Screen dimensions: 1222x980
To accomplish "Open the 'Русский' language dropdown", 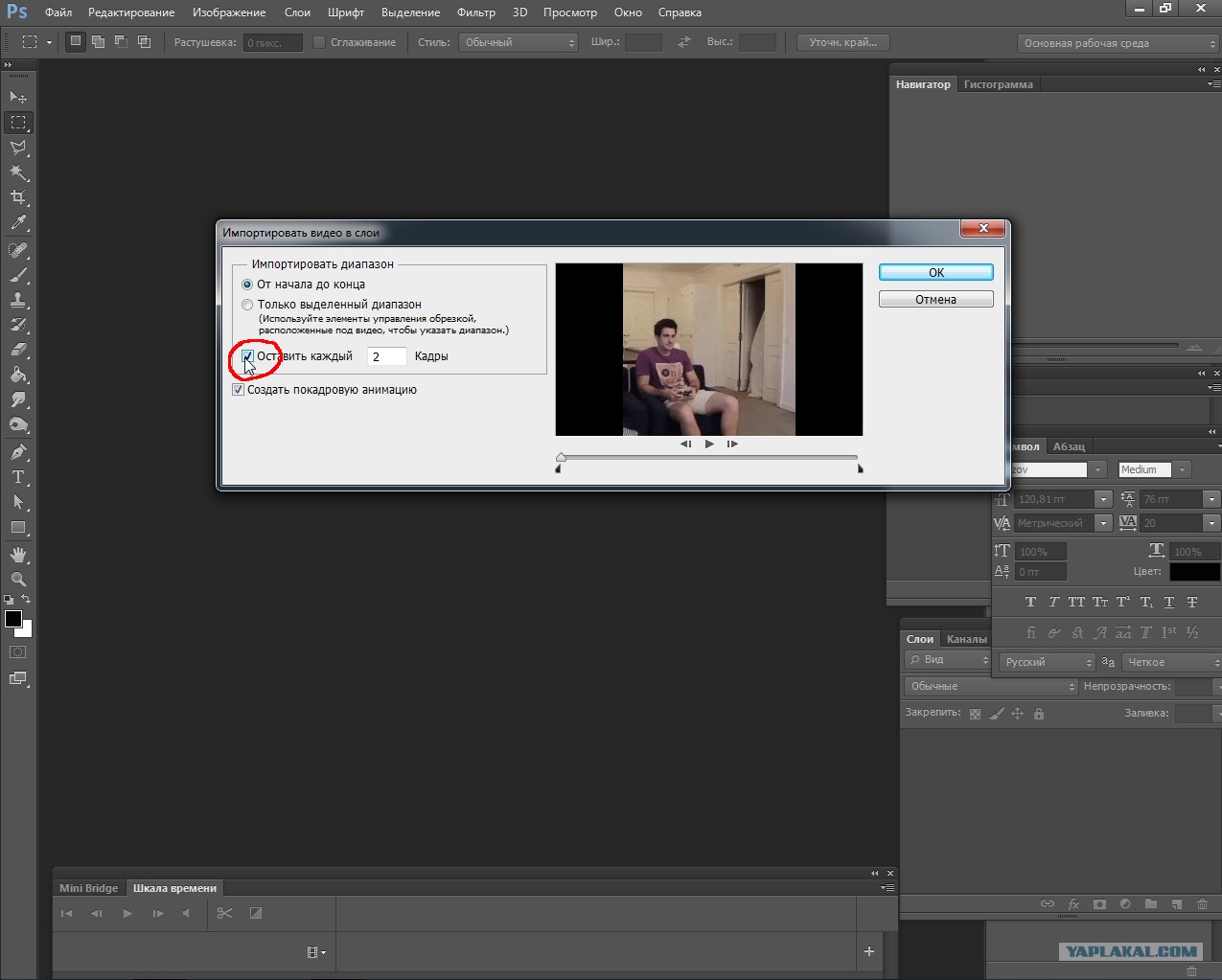I will (1047, 662).
